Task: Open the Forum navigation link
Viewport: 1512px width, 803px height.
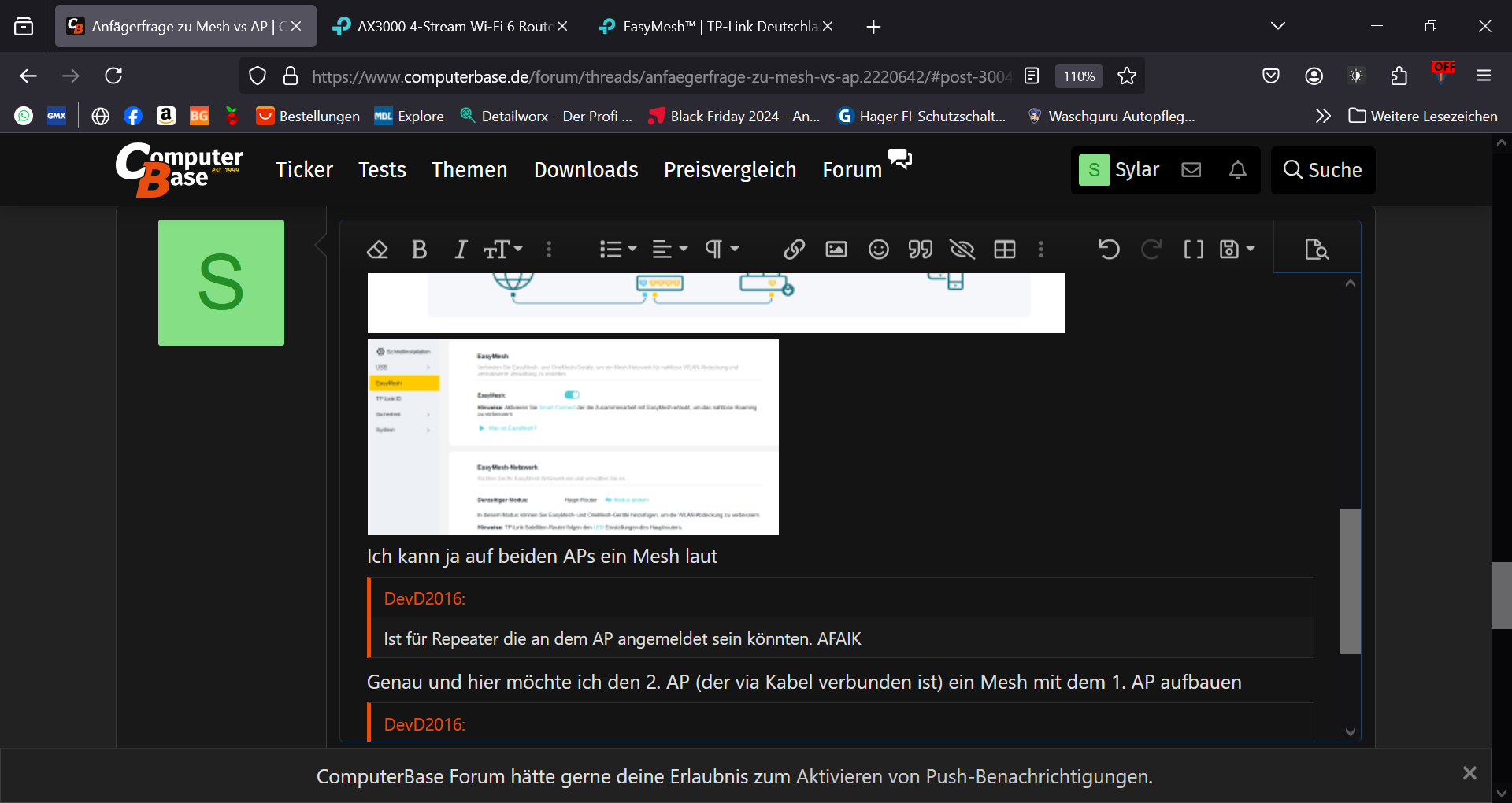Action: click(852, 169)
